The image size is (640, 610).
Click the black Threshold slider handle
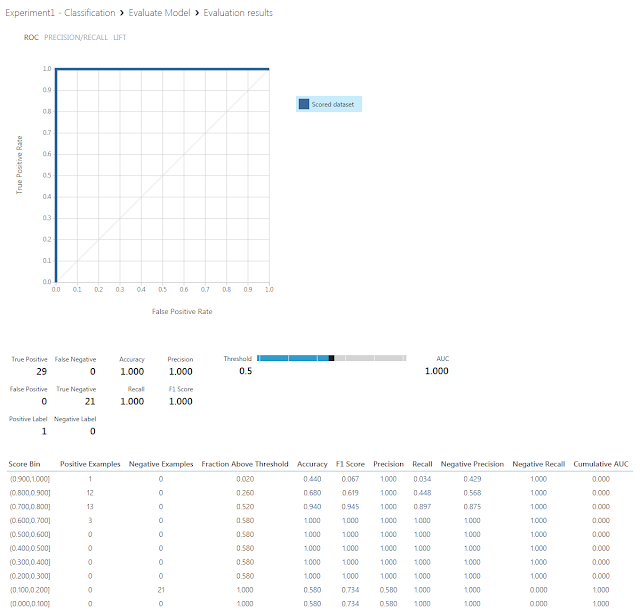click(331, 357)
